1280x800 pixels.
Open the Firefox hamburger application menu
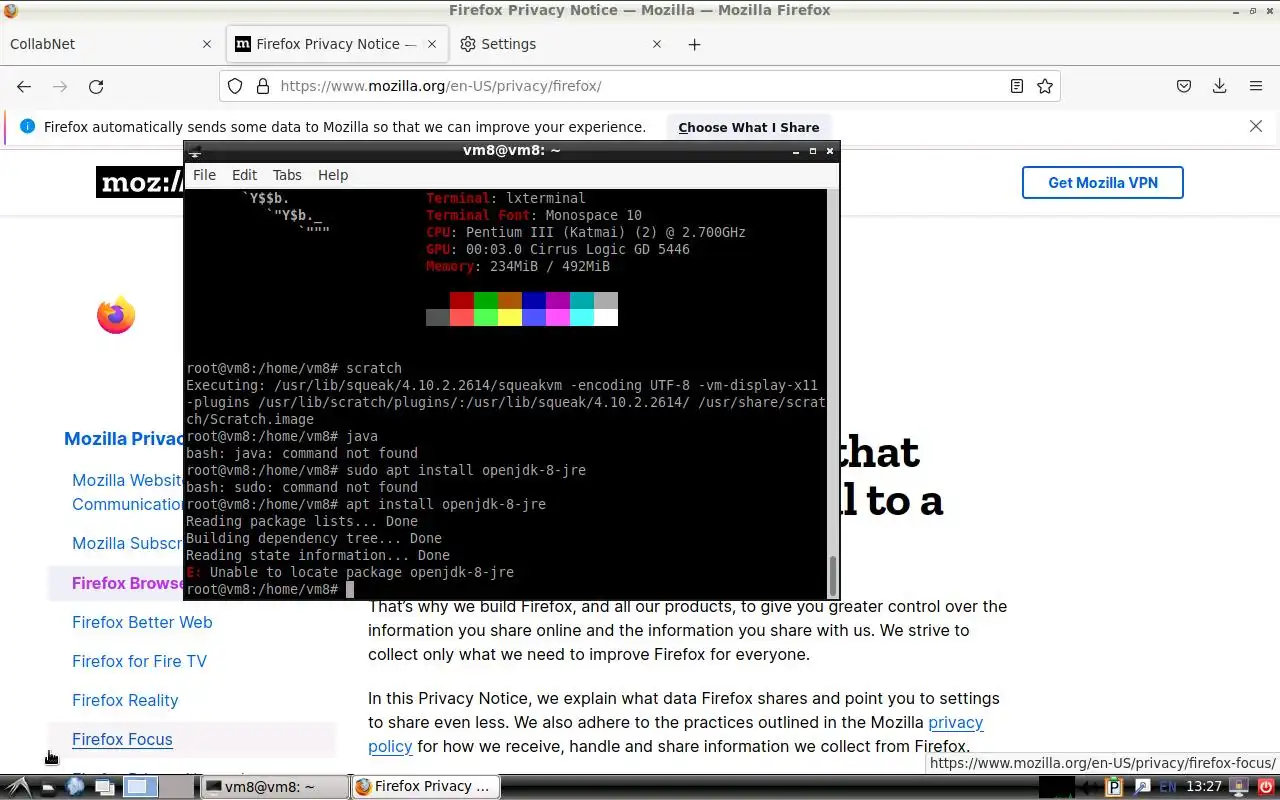pyautogui.click(x=1256, y=86)
